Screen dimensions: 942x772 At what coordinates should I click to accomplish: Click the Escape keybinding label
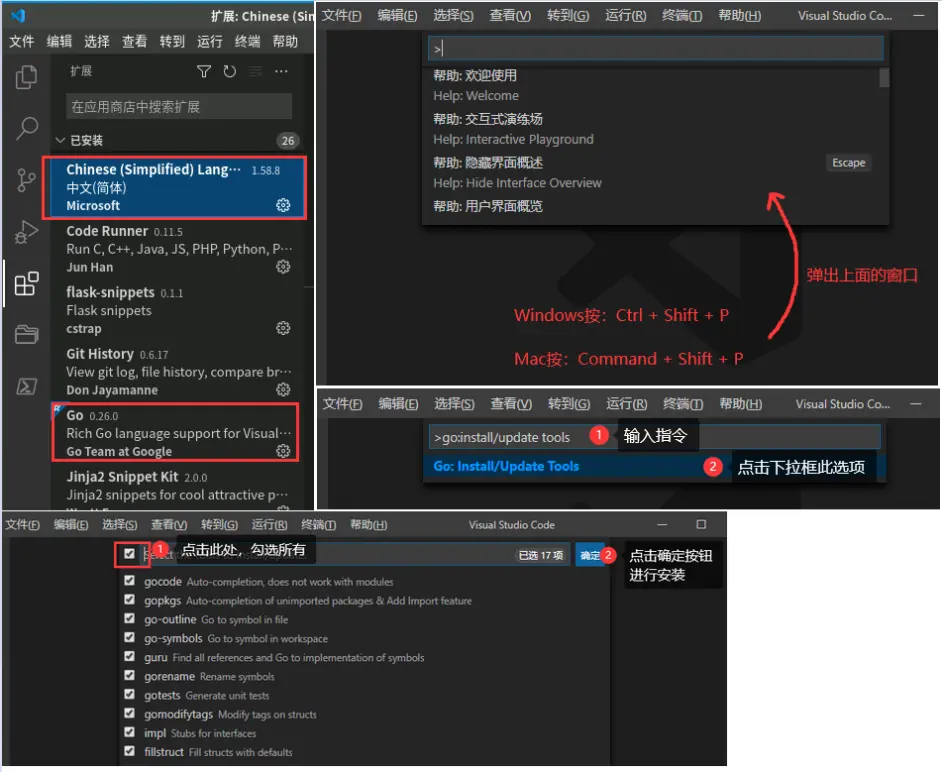848,163
